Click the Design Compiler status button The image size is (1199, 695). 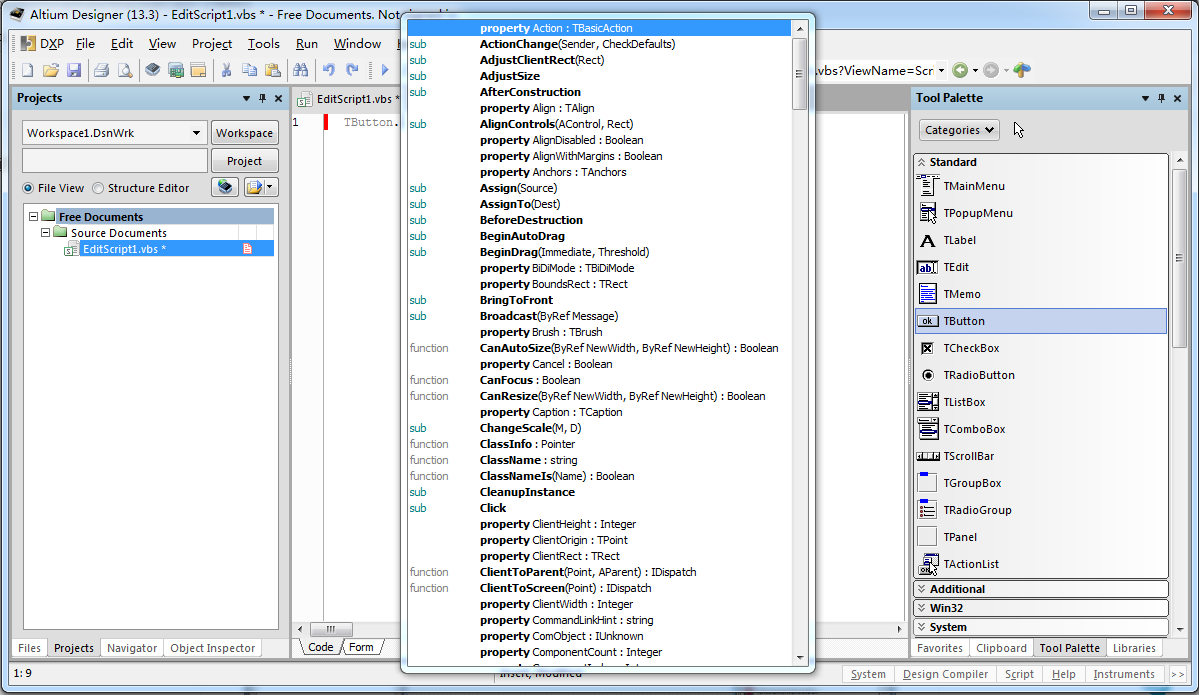[x=945, y=674]
